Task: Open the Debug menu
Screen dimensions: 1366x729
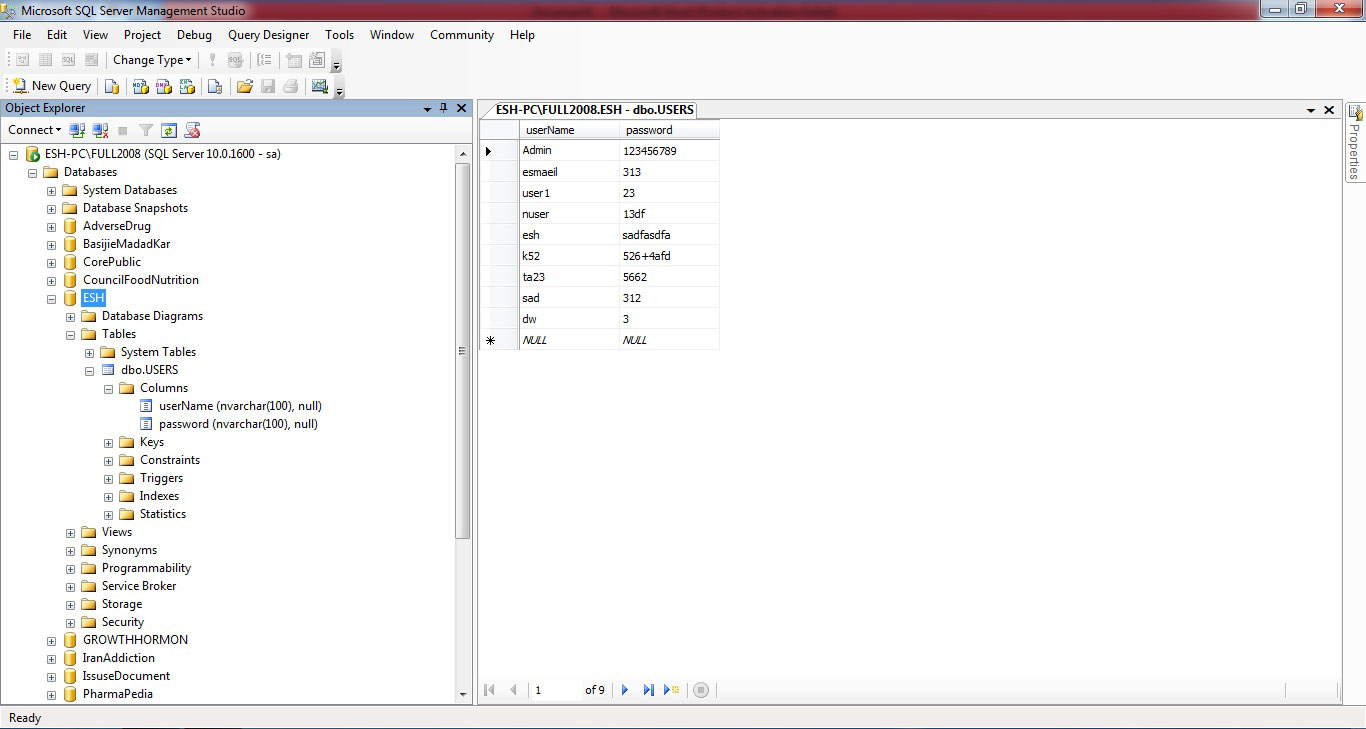Action: [195, 34]
